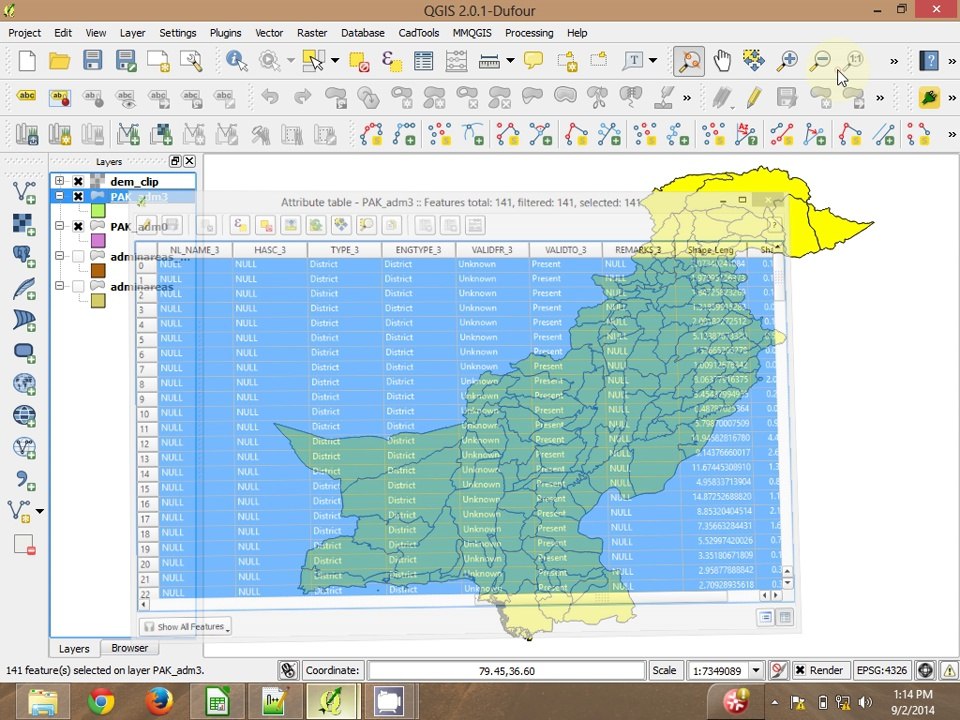Click the Add WMS Layer globe icon
960x720 pixels.
[x=24, y=383]
